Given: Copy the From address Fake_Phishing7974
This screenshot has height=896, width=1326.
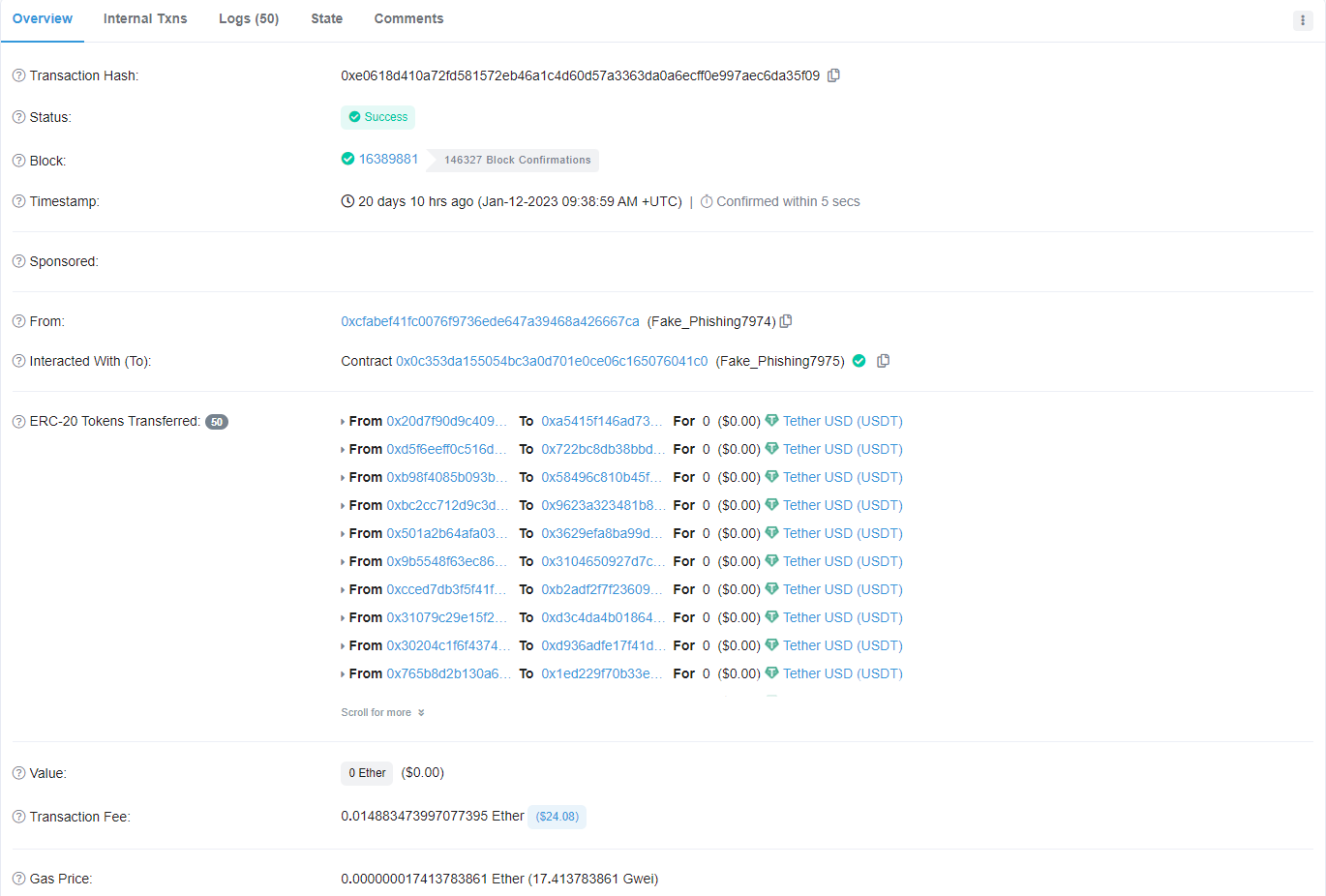Looking at the screenshot, I should 786,321.
